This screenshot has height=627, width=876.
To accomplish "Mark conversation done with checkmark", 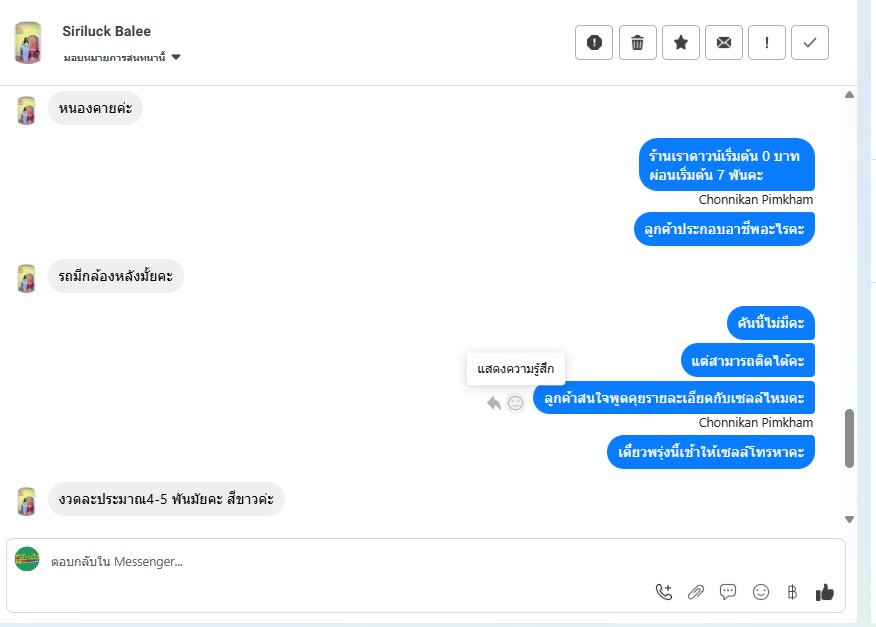I will pos(810,42).
